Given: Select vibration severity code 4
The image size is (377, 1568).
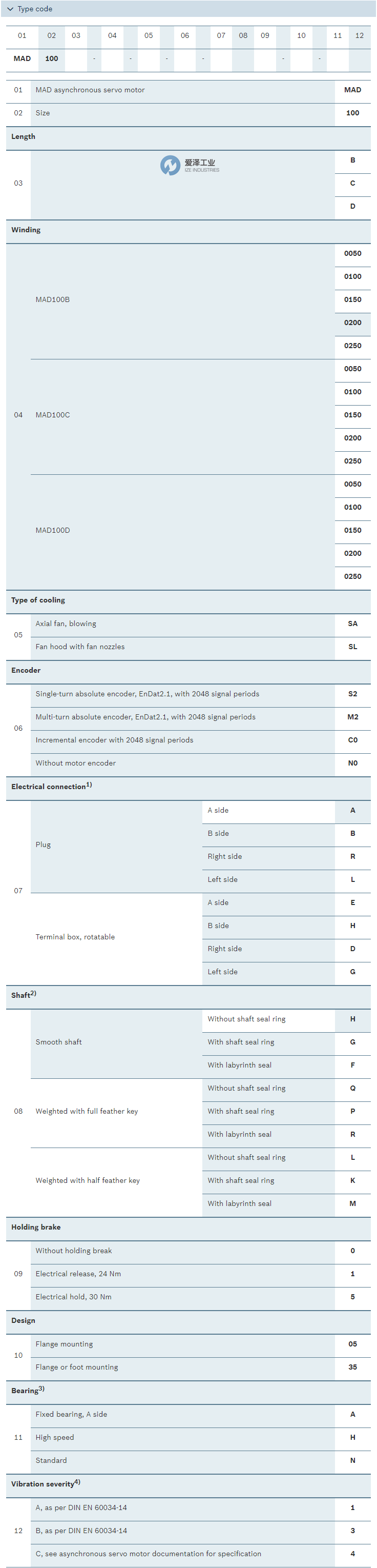Looking at the screenshot, I should [353, 1554].
